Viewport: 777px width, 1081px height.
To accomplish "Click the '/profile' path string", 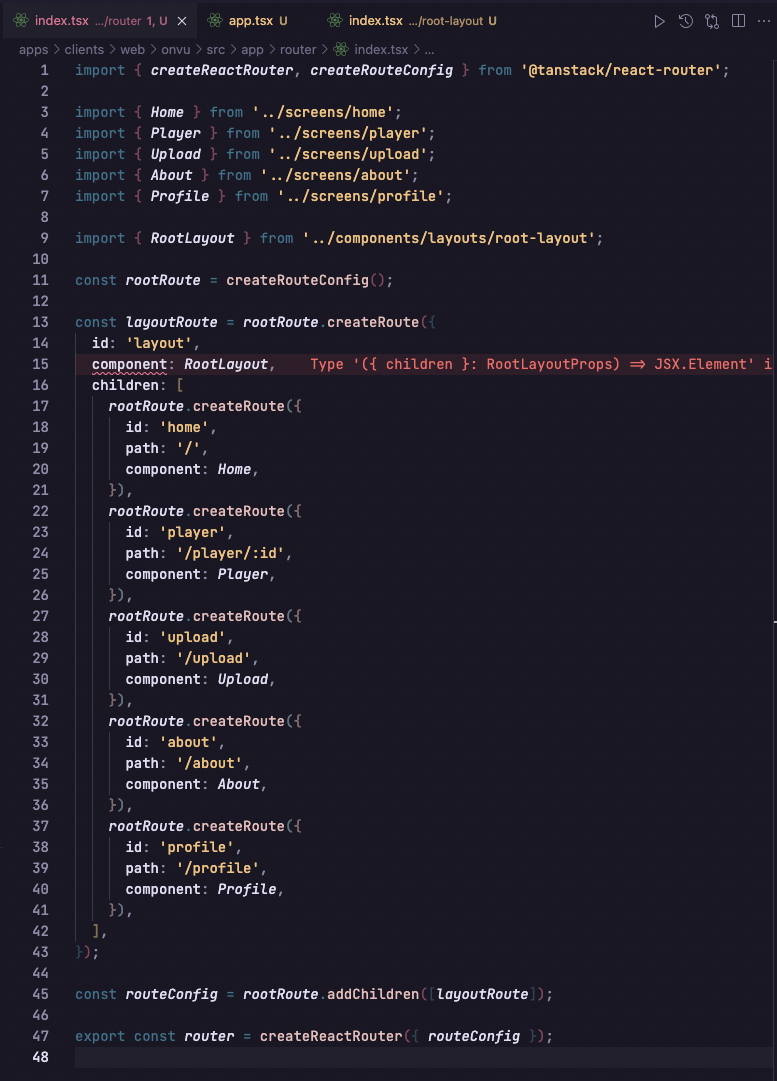I will point(217,868).
